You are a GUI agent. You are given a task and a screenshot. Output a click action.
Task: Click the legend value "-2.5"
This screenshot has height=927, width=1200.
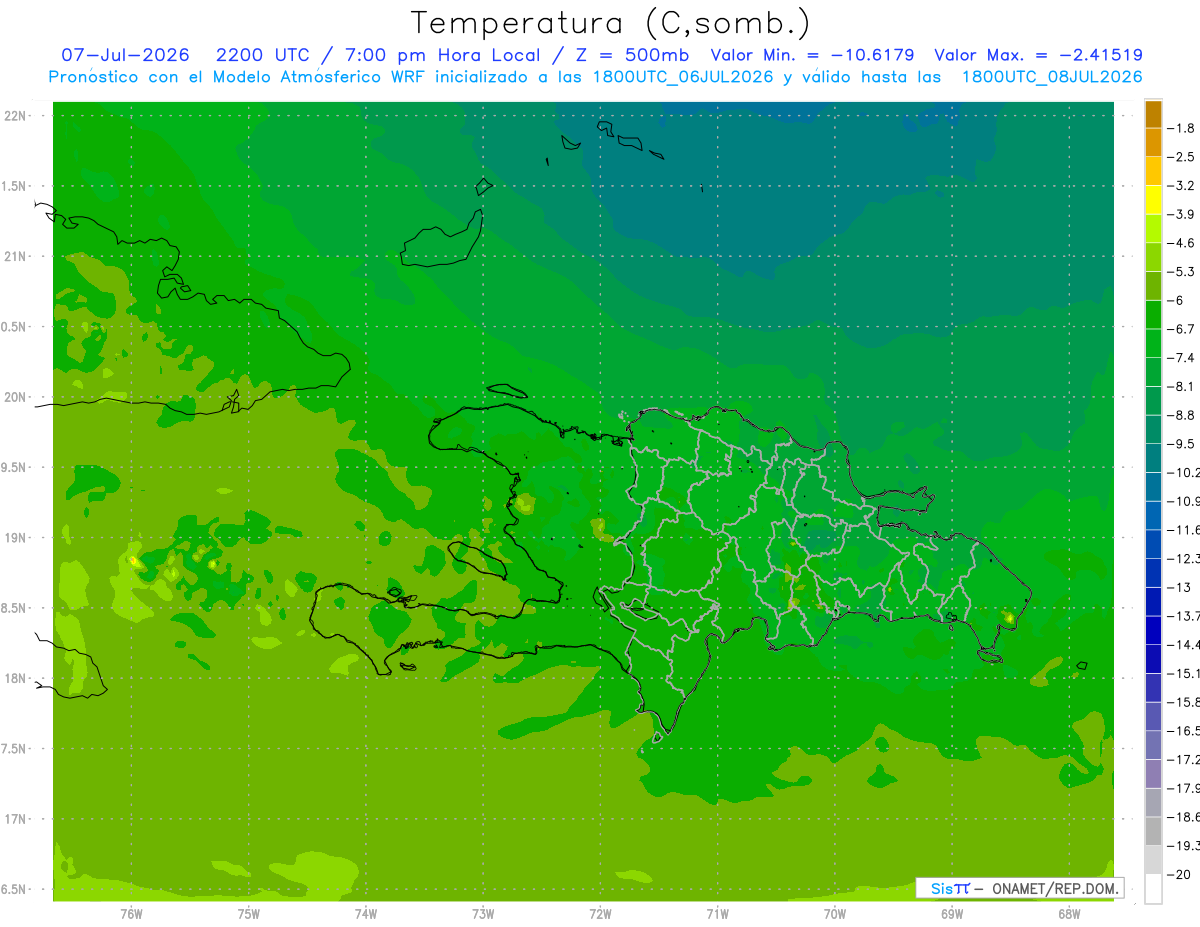point(1181,157)
